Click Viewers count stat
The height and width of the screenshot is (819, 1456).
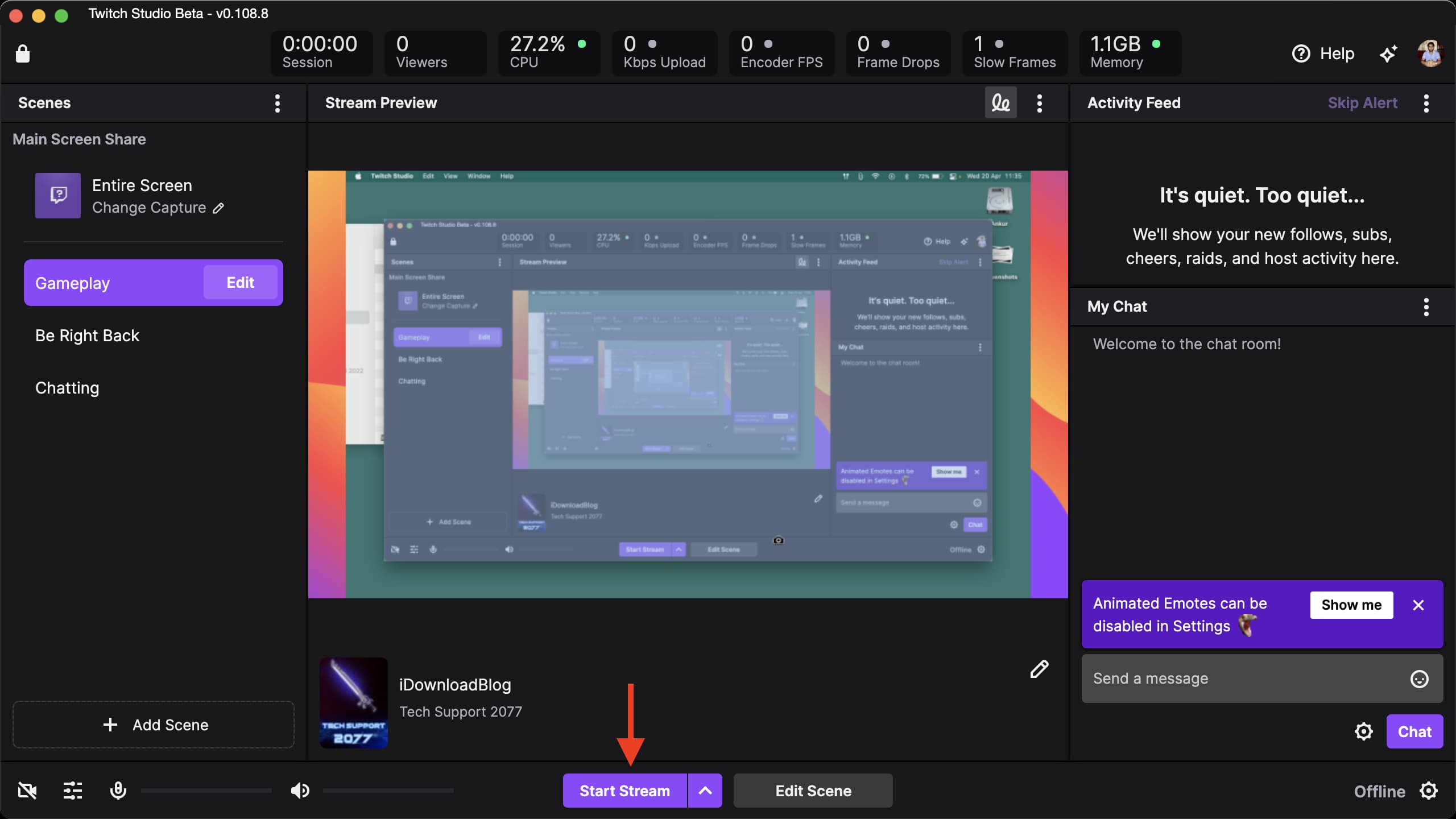pos(435,53)
